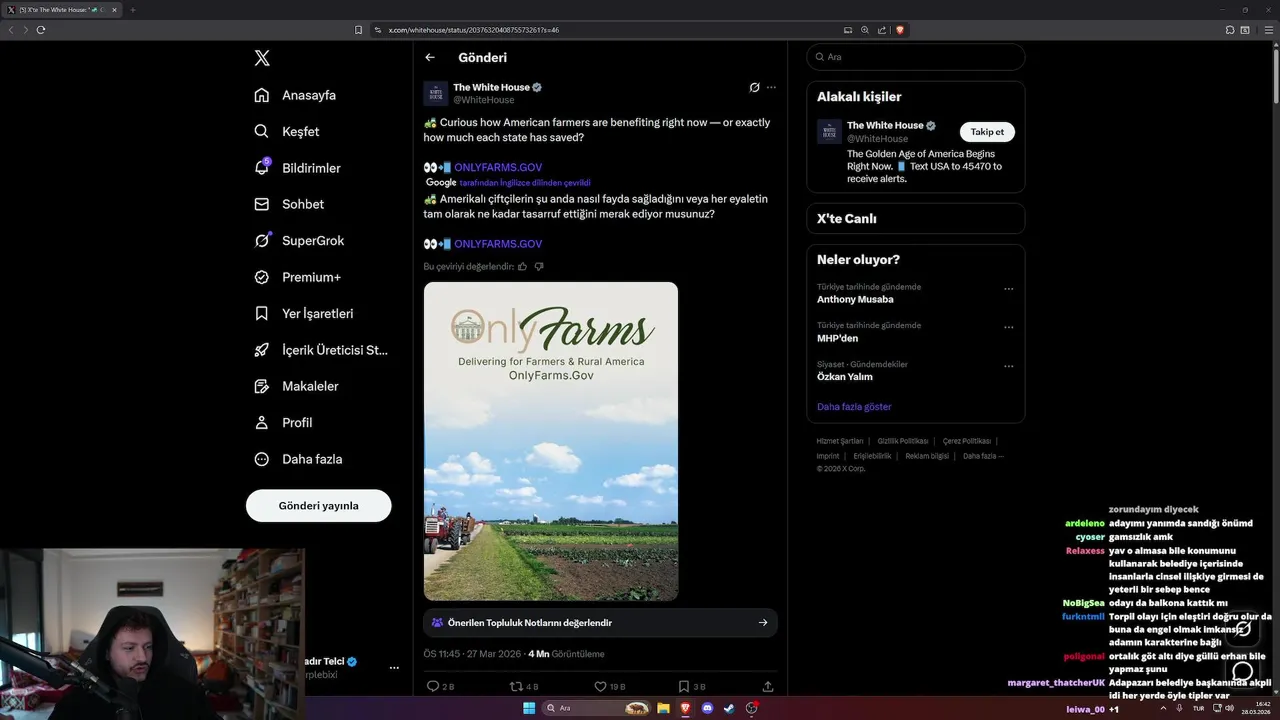Open account switcher three-dot menu
The width and height of the screenshot is (1280, 720).
coord(394,667)
